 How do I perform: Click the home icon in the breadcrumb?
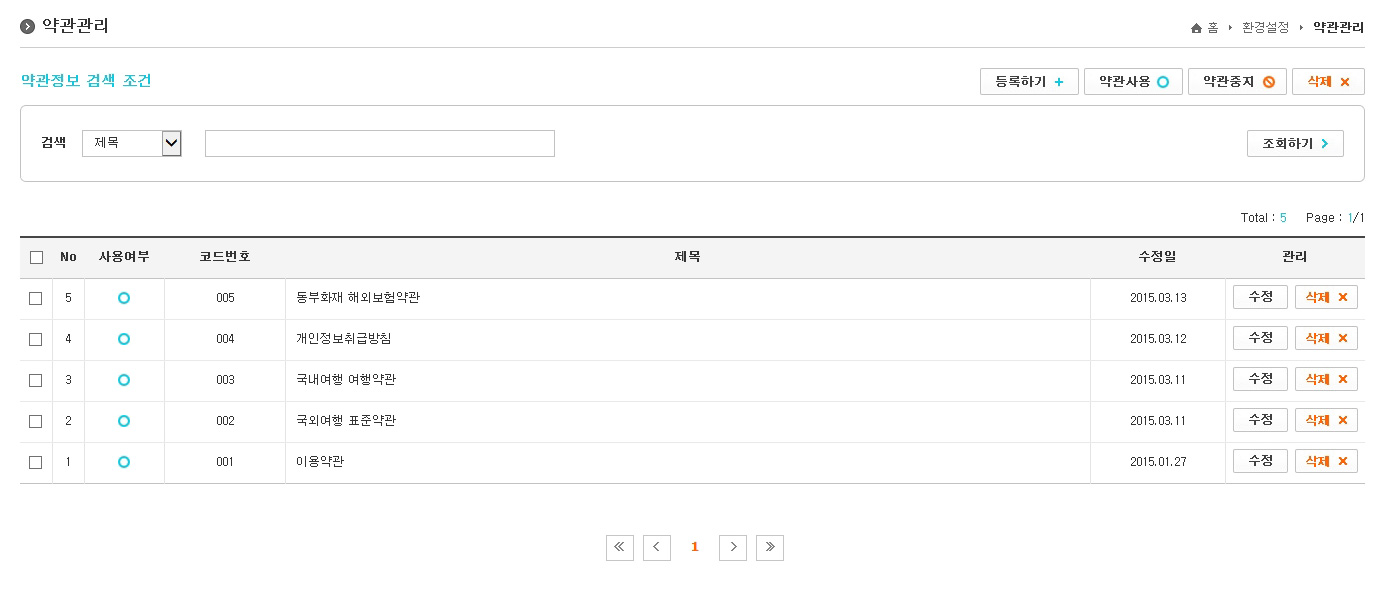pyautogui.click(x=1196, y=28)
